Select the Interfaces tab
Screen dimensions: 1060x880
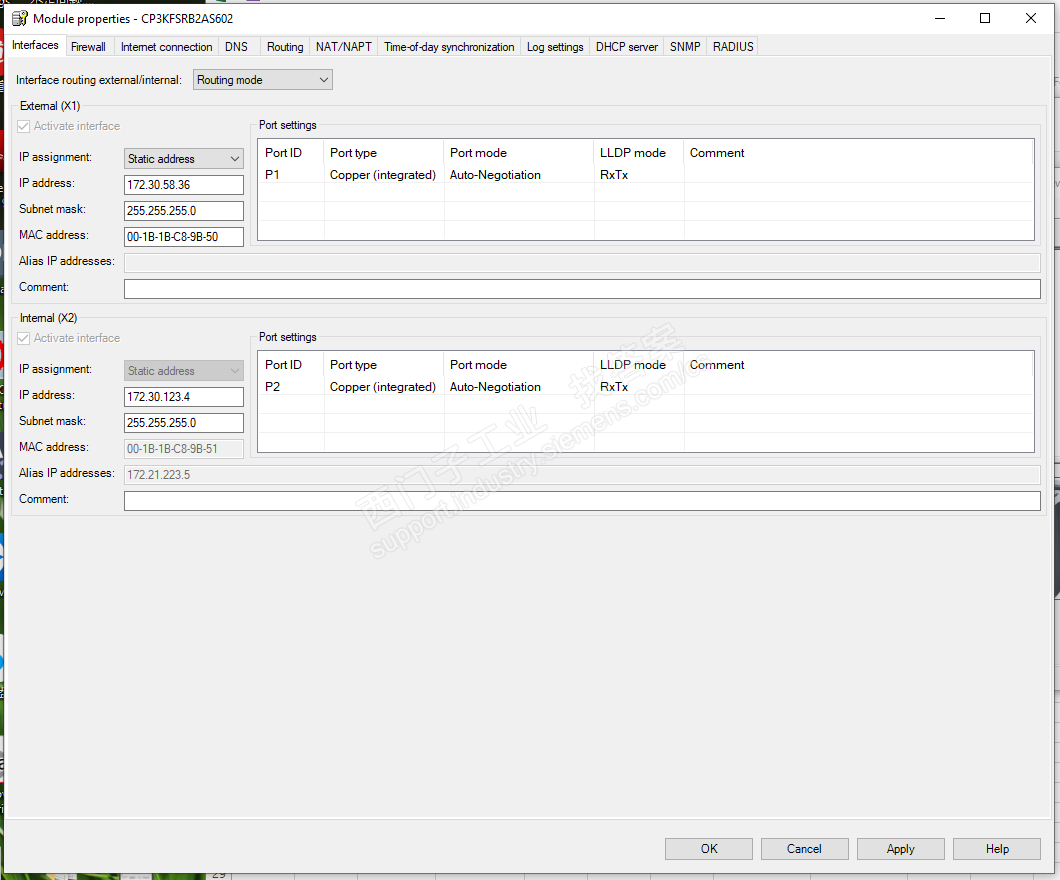[x=35, y=45]
